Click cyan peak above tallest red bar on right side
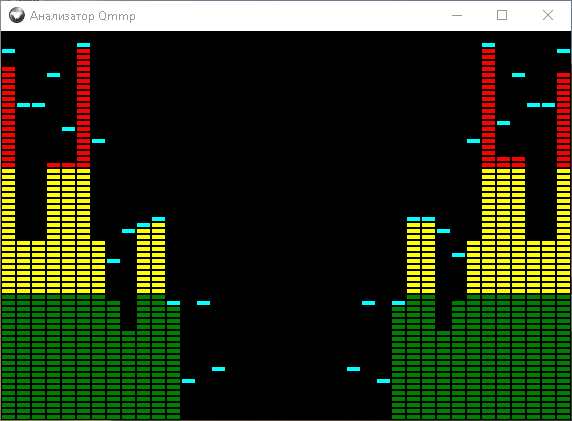 click(x=488, y=45)
